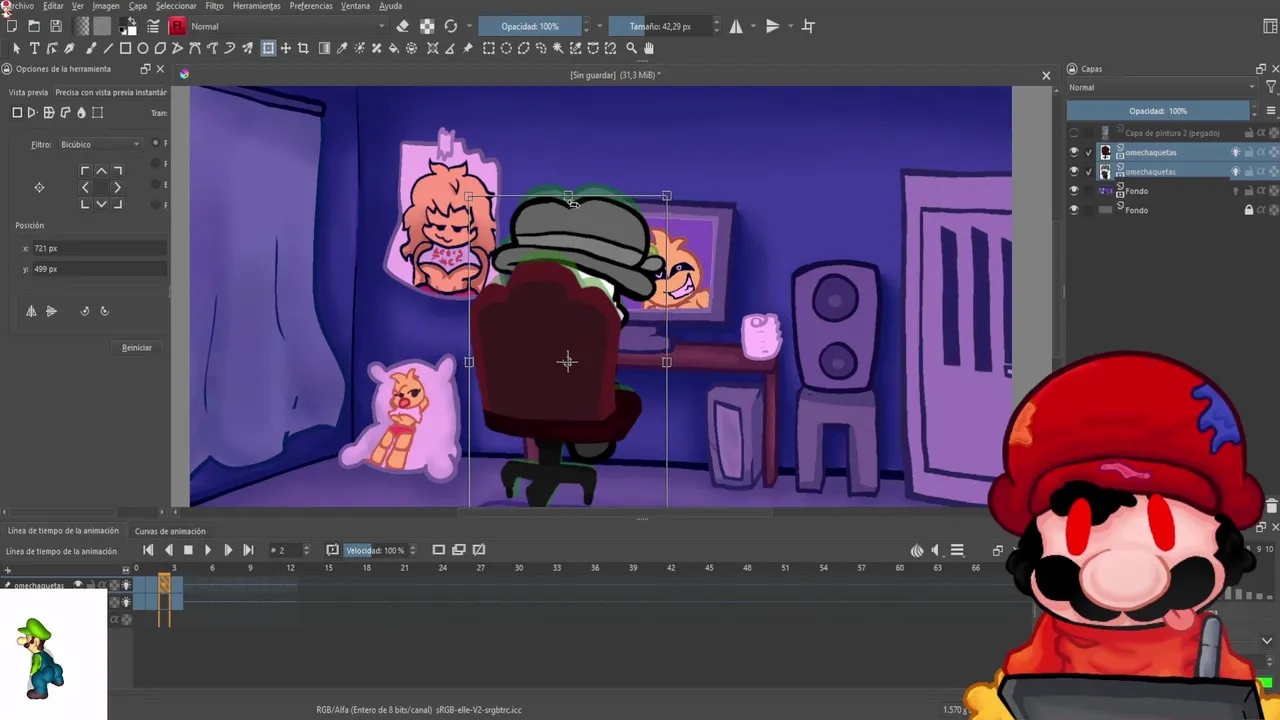Toggle horizontal mirror mode
This screenshot has height=720, width=1280.
[736, 26]
